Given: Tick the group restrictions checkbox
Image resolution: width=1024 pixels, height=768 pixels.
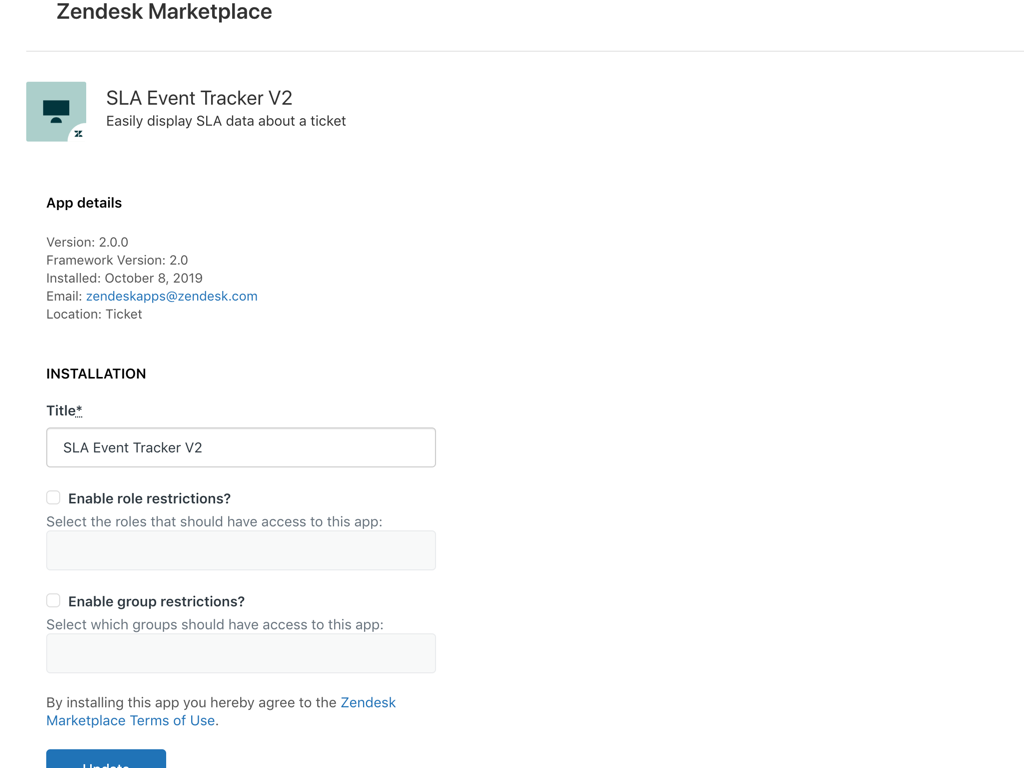Looking at the screenshot, I should tap(53, 601).
